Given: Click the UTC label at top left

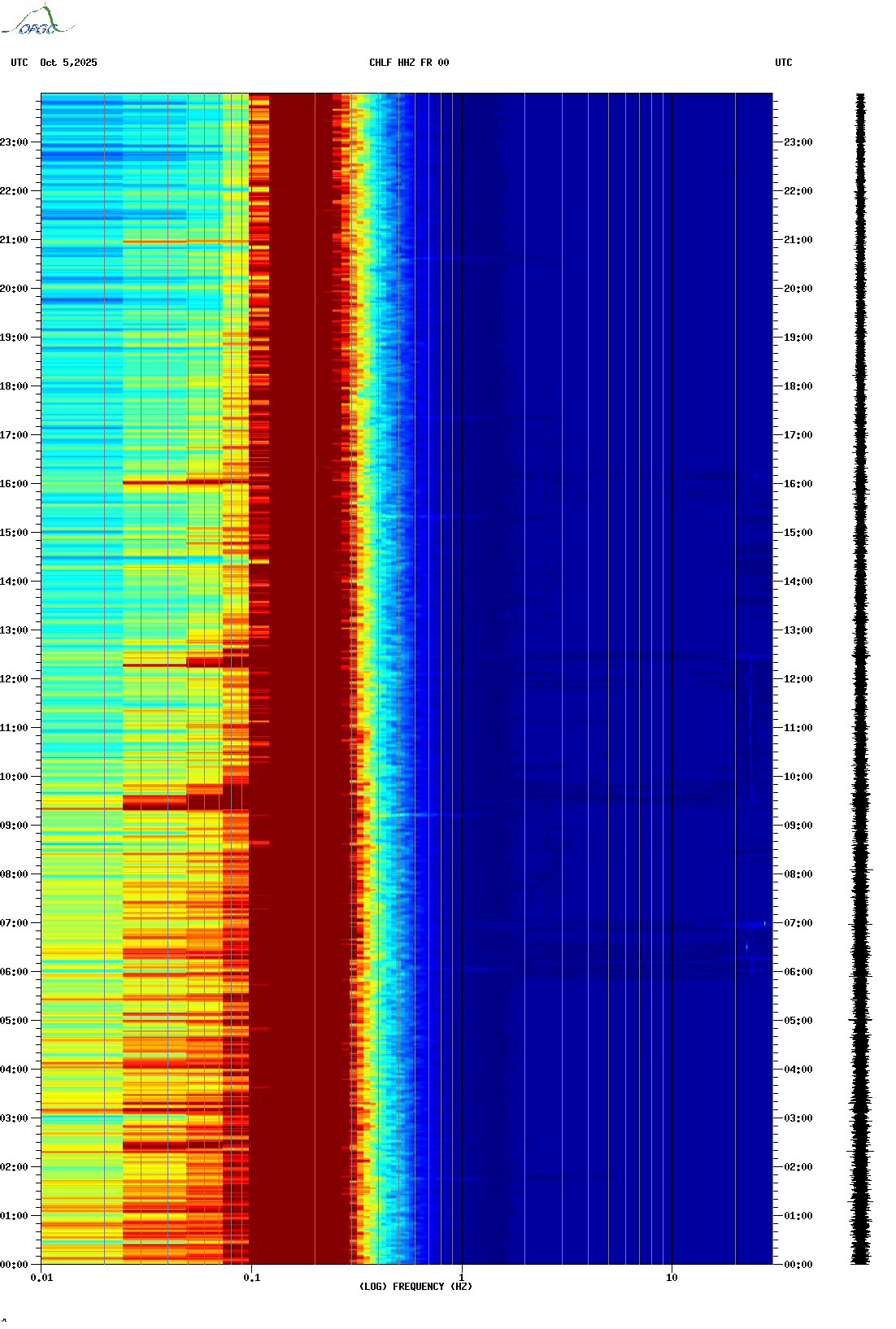Looking at the screenshot, I should [x=20, y=63].
